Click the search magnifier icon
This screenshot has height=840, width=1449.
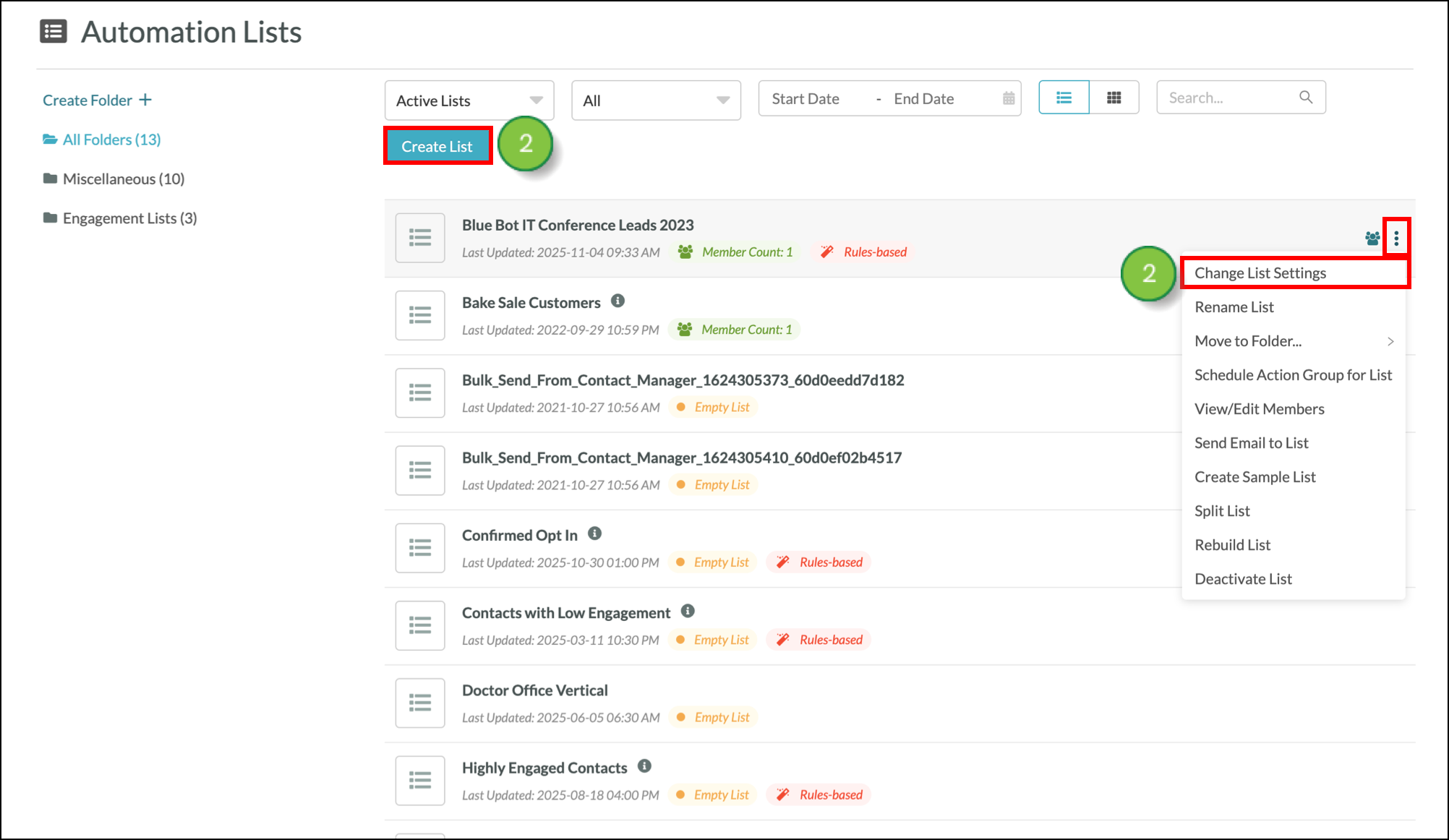[x=1306, y=98]
